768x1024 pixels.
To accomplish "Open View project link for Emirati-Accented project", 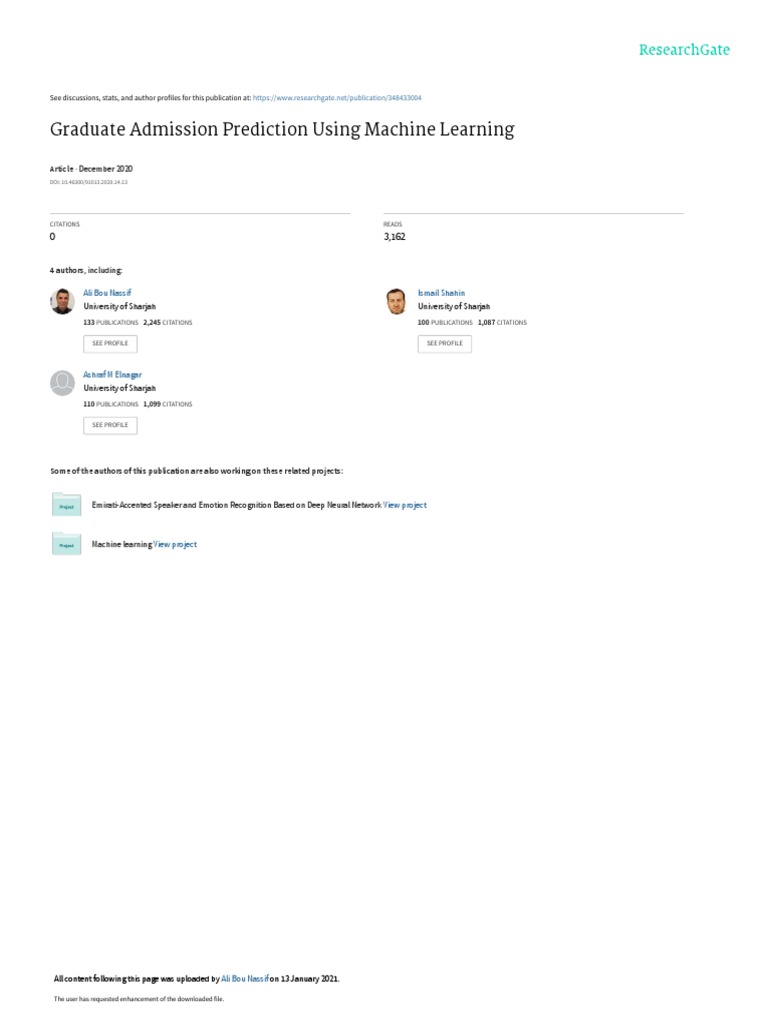I will pos(405,505).
